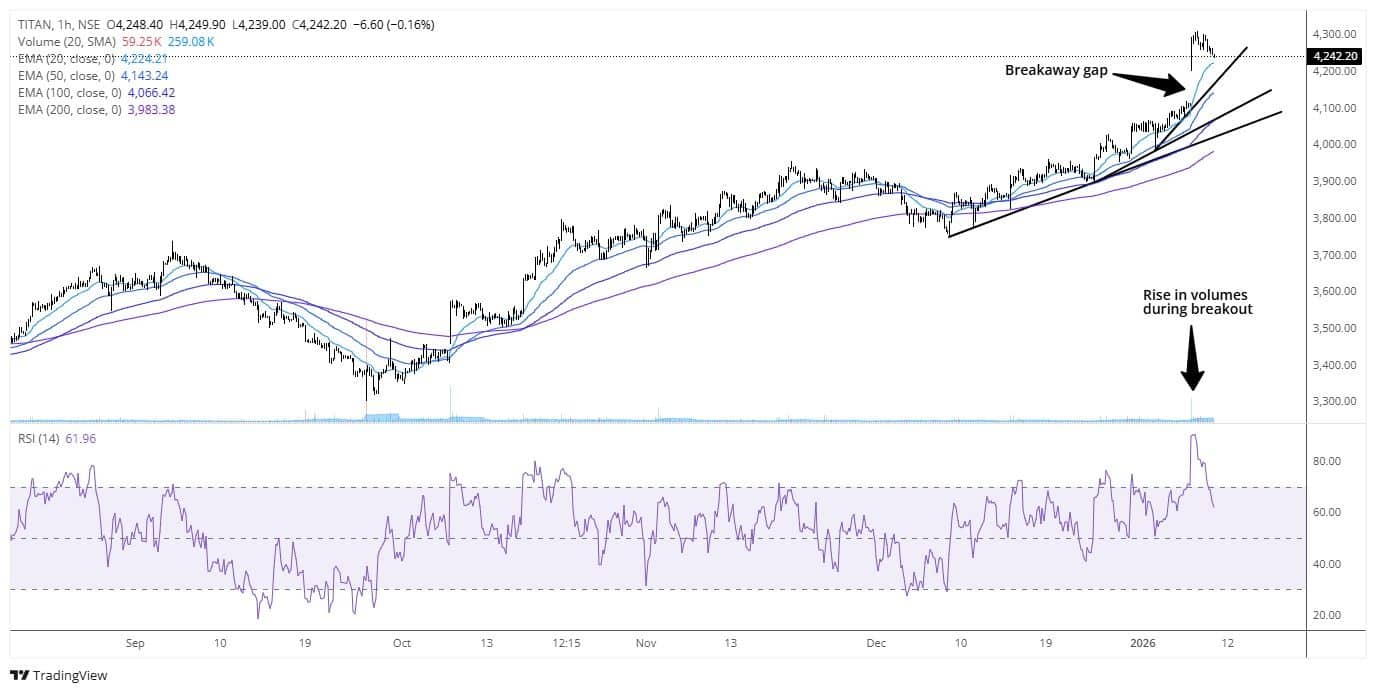Screen dimensions: 1376x693
Task: Click the 59.25K volume value
Action: (x=140, y=41)
